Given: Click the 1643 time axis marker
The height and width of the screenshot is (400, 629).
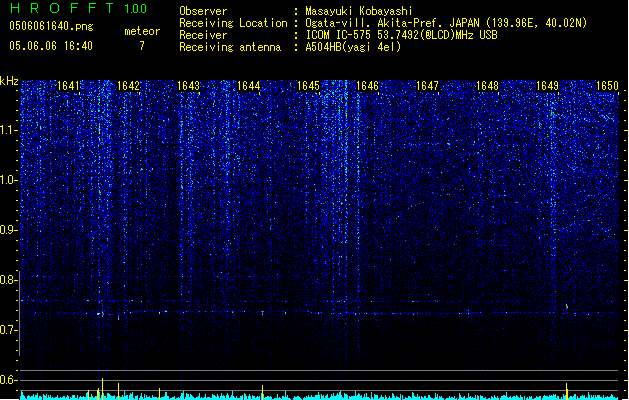Looking at the screenshot, I should pyautogui.click(x=188, y=86).
